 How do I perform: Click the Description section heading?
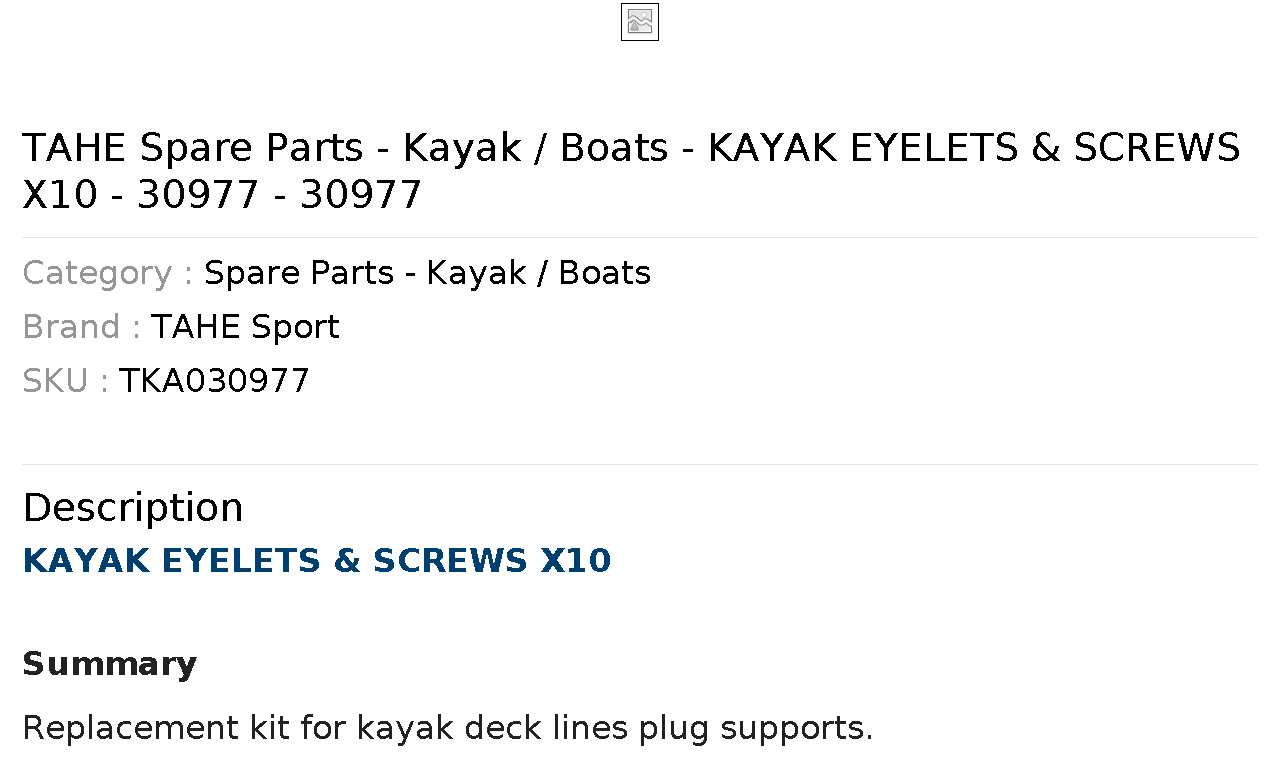coord(133,507)
